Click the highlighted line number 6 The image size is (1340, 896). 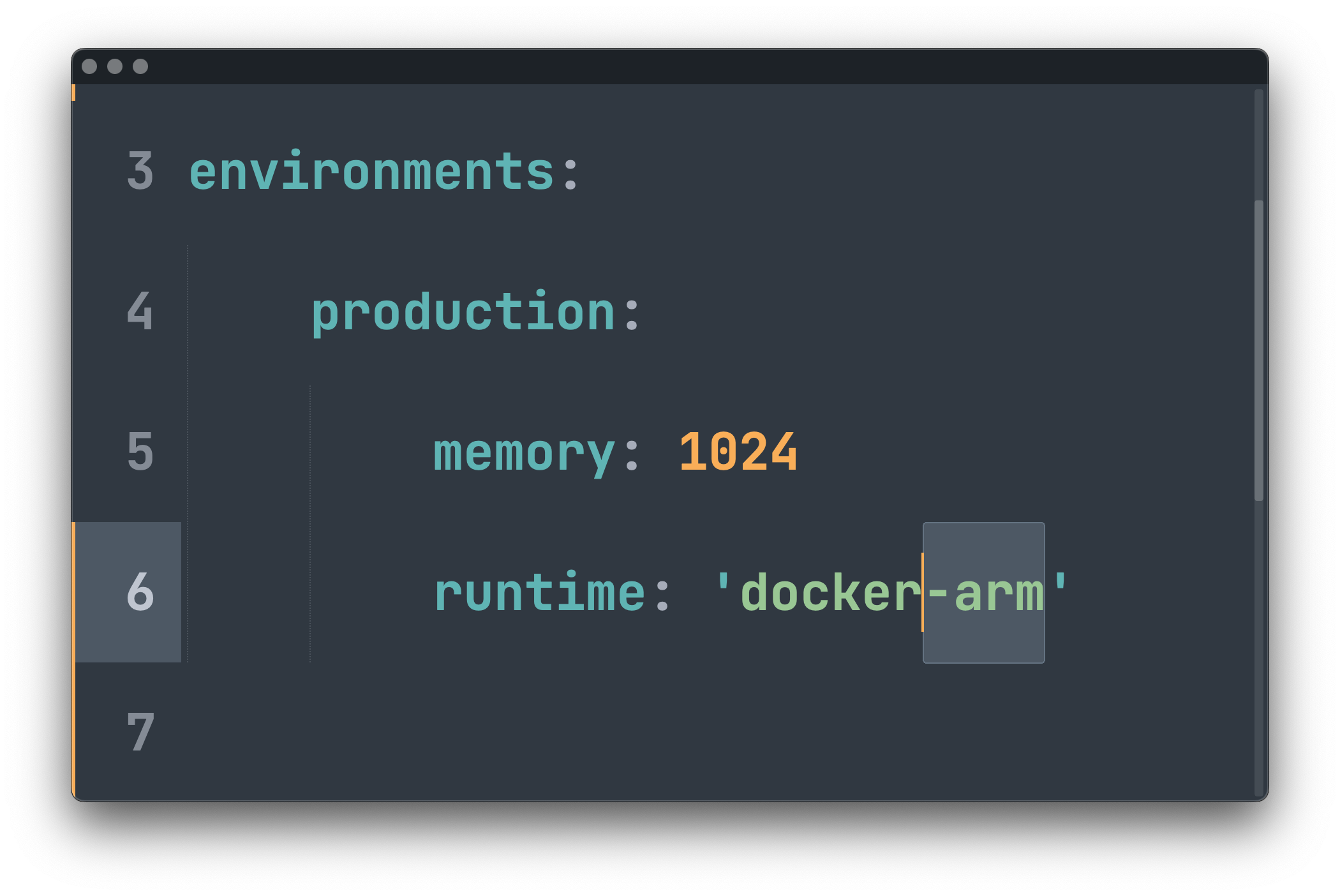[140, 592]
